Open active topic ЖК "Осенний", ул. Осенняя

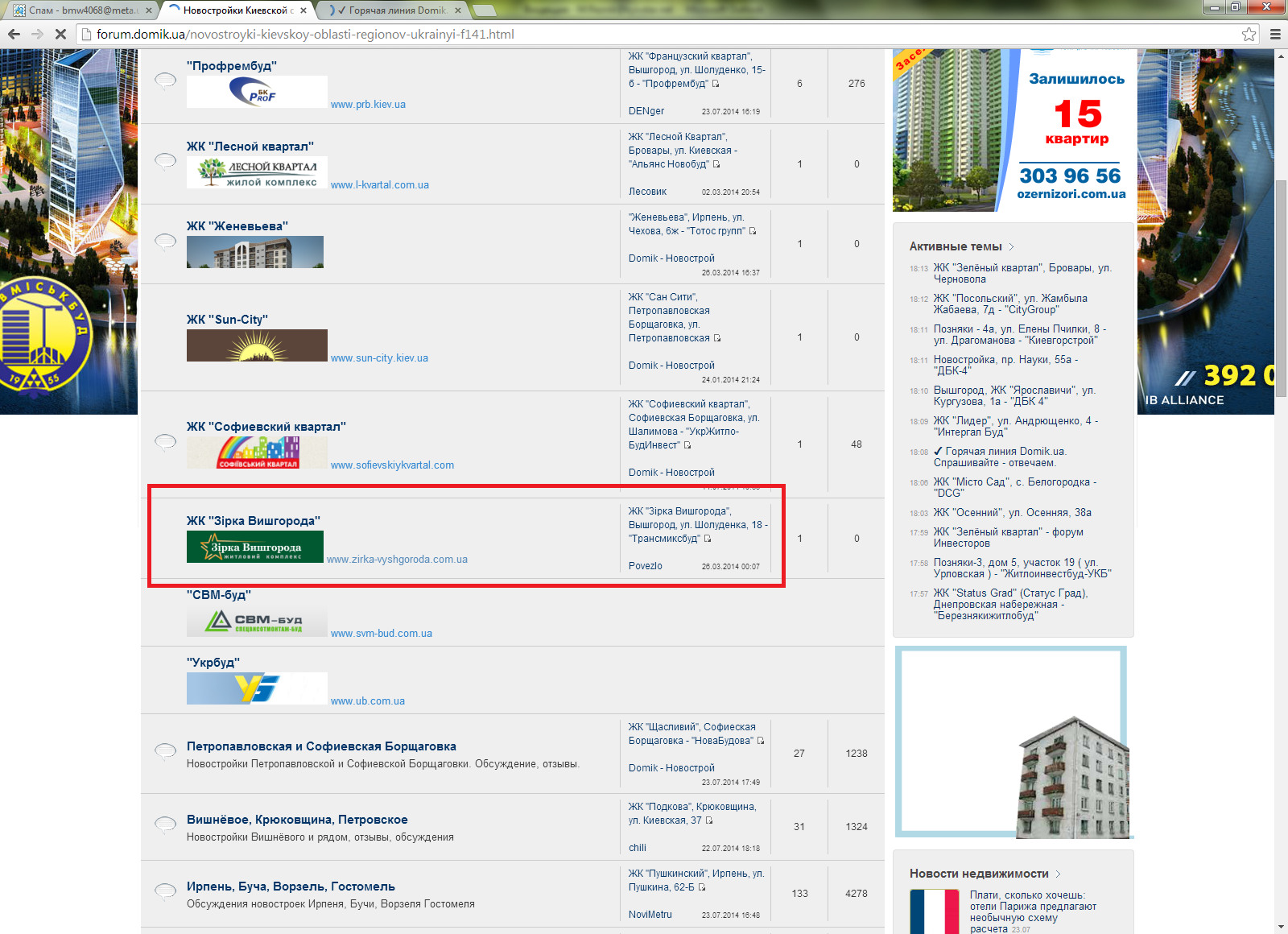coord(1013,513)
